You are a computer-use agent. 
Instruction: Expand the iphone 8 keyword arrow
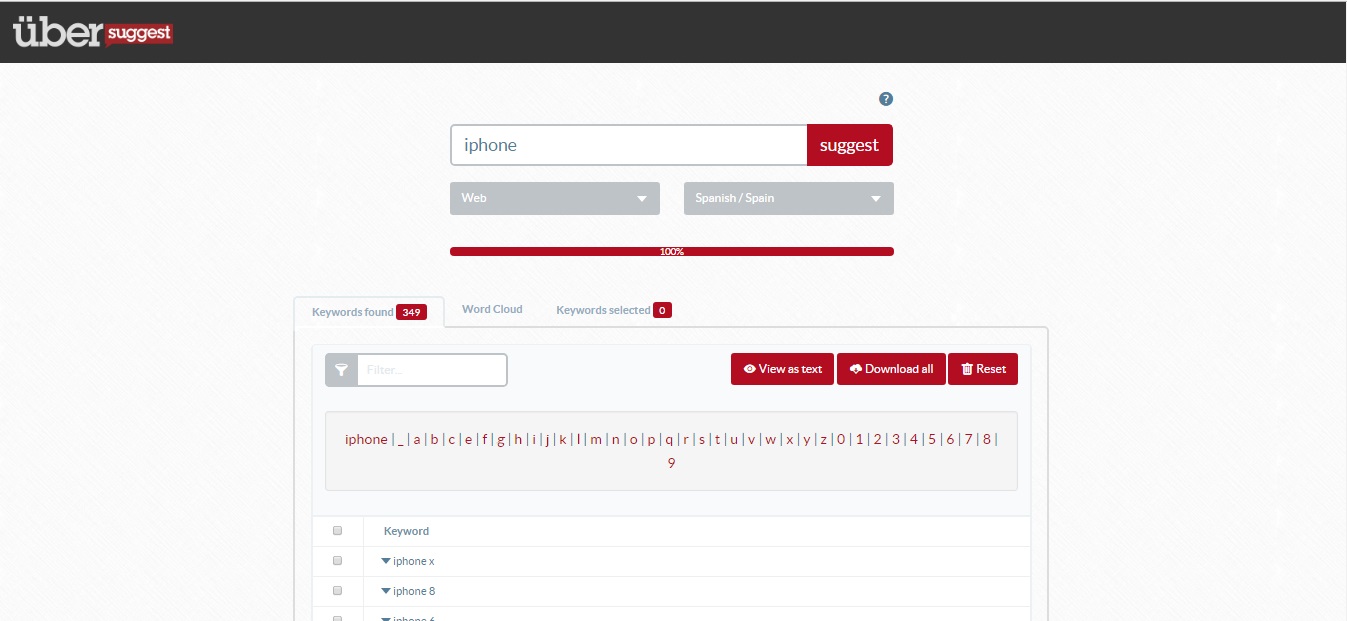pyautogui.click(x=386, y=591)
